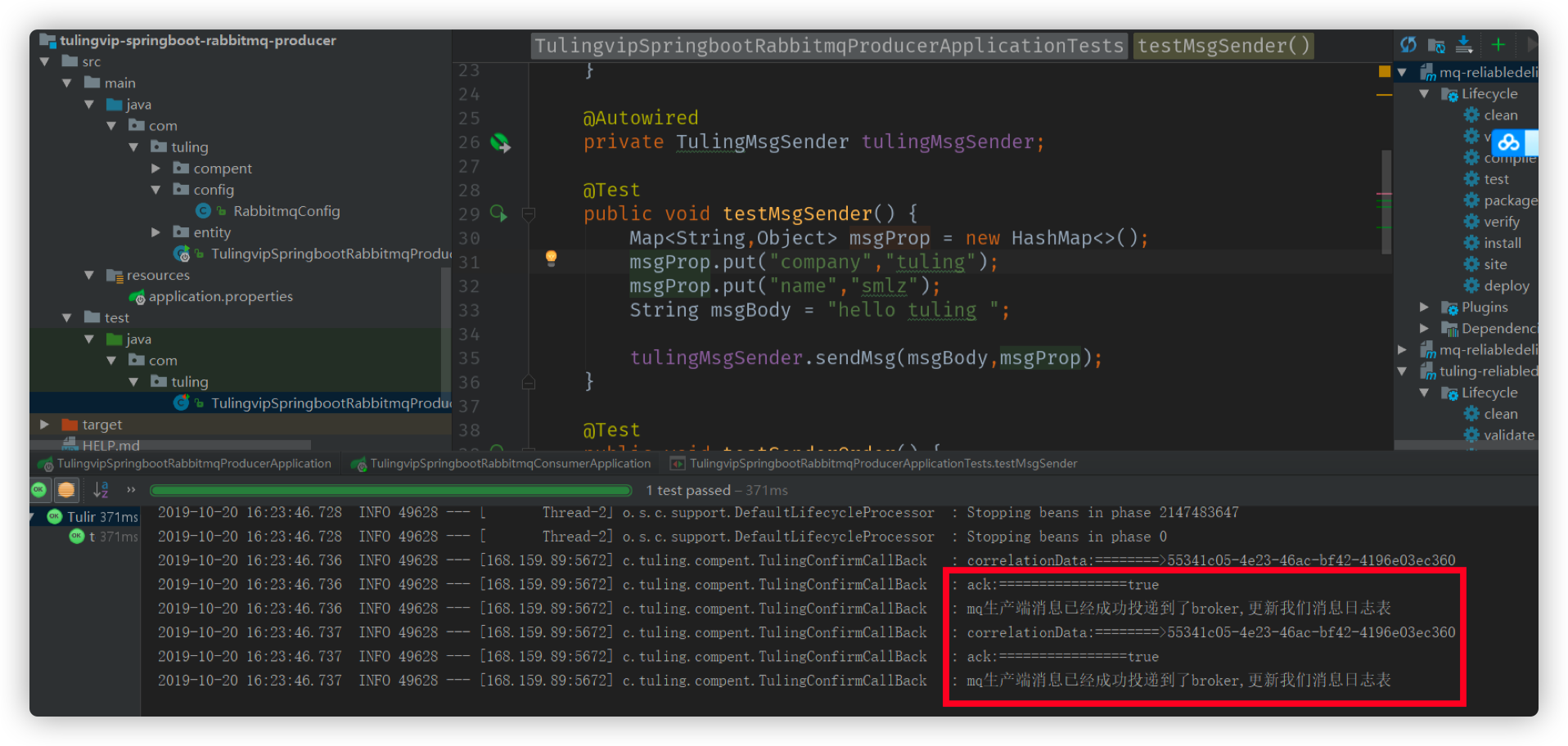
Task: Select highlighted test class TulingvipSpringbootRabbitmqProdu in test tree
Action: point(331,403)
